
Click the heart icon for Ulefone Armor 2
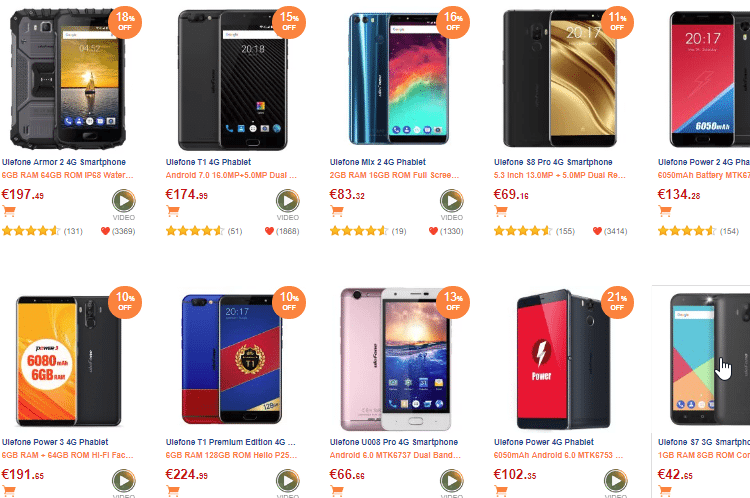pos(105,231)
